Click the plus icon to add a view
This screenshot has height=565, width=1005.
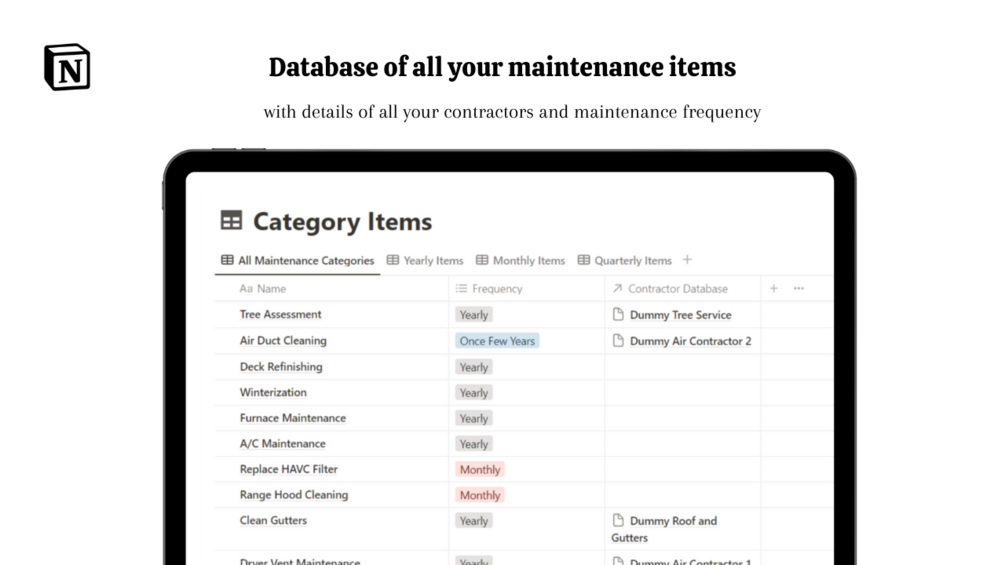[687, 260]
